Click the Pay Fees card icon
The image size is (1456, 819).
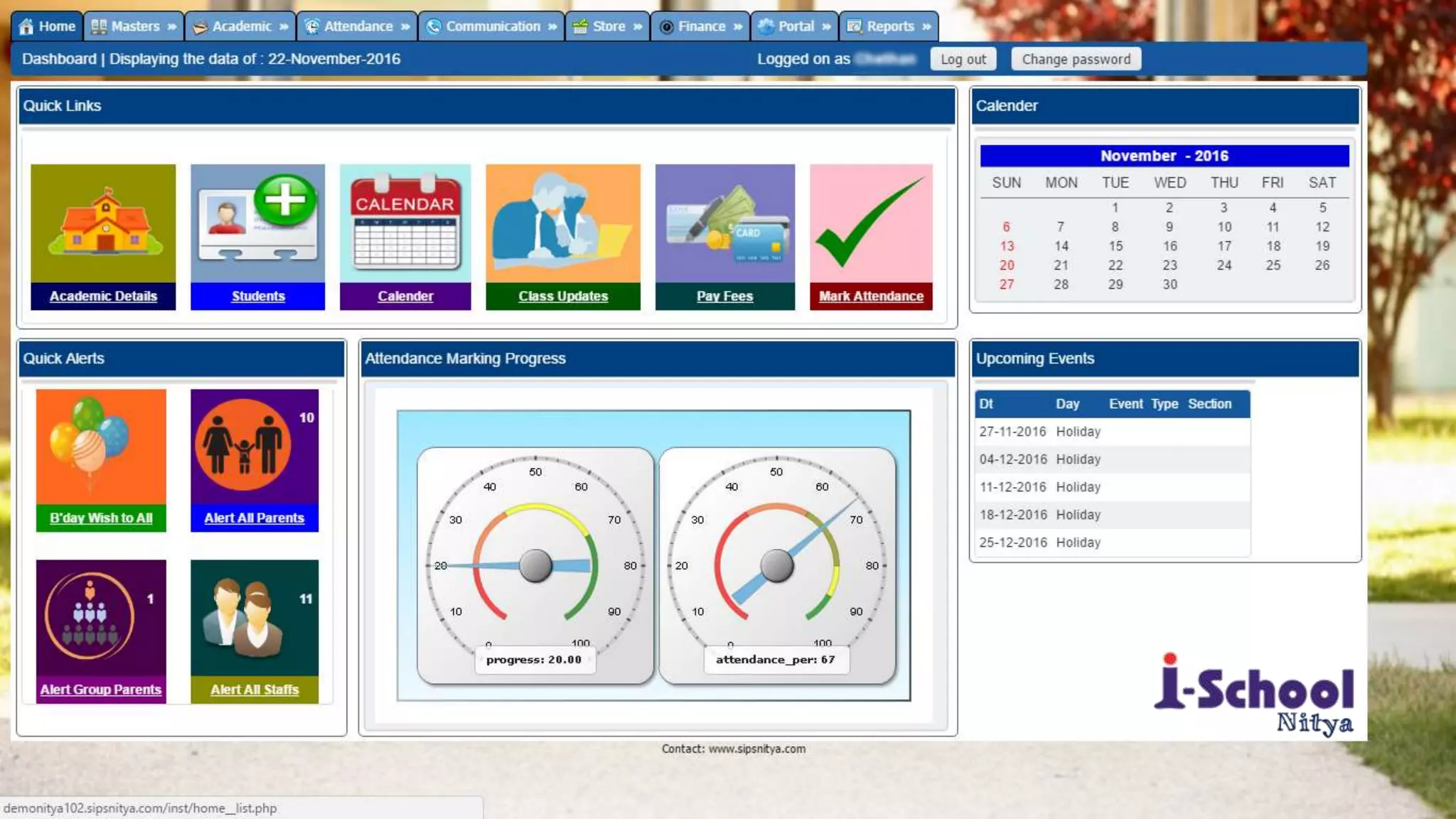[x=724, y=223]
